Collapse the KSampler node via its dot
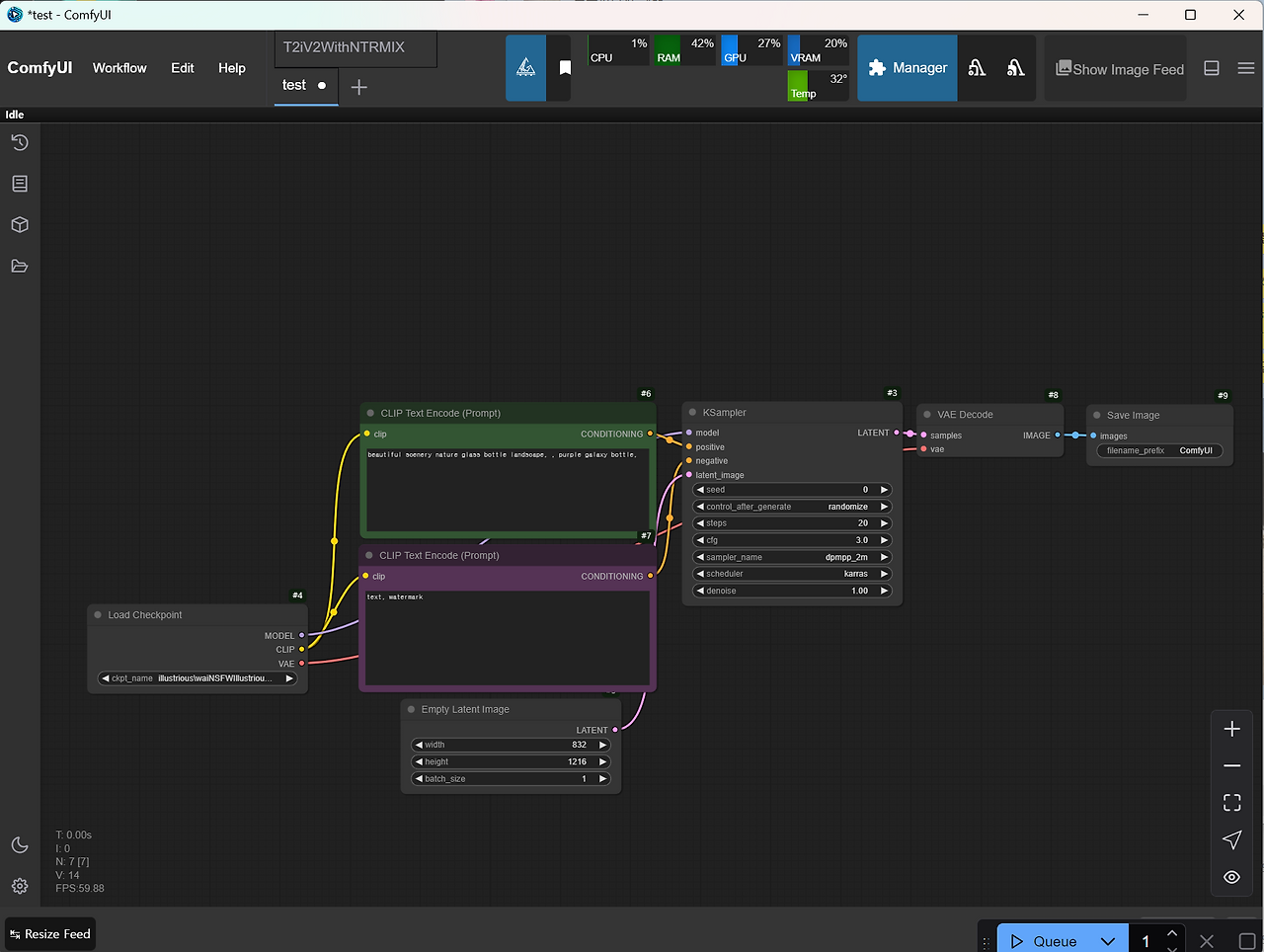 692,413
